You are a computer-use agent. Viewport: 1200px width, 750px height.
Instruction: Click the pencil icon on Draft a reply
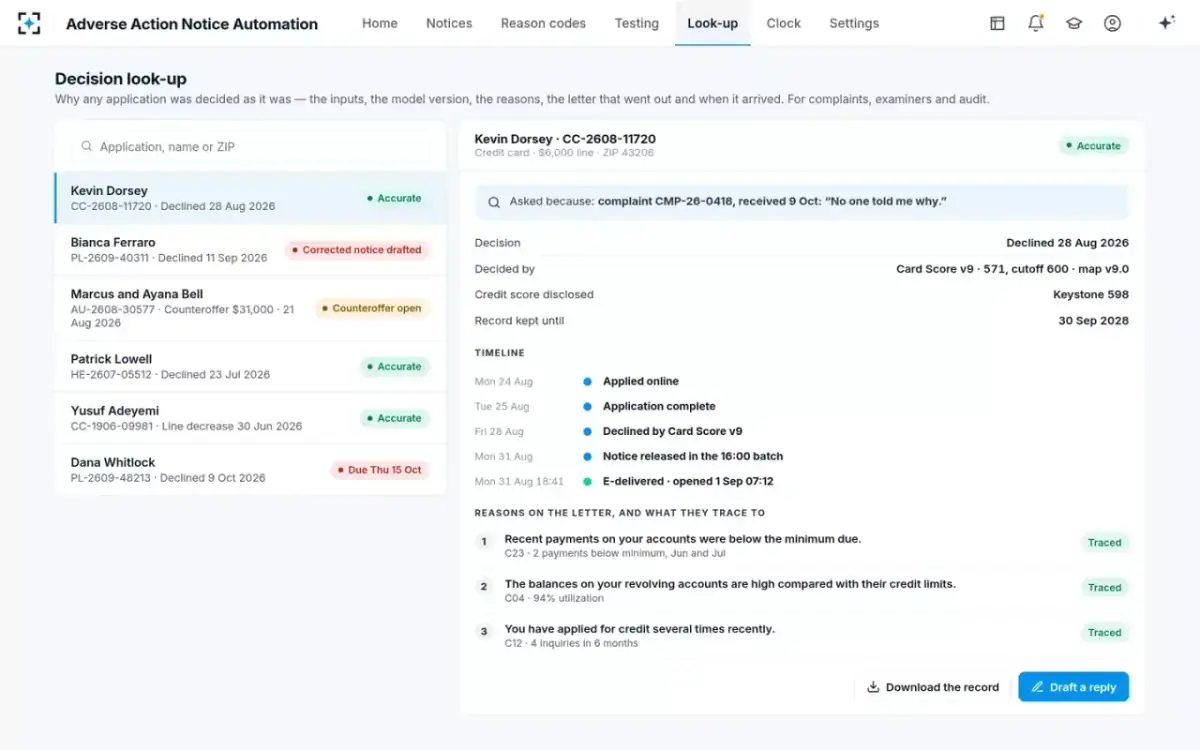click(1037, 687)
